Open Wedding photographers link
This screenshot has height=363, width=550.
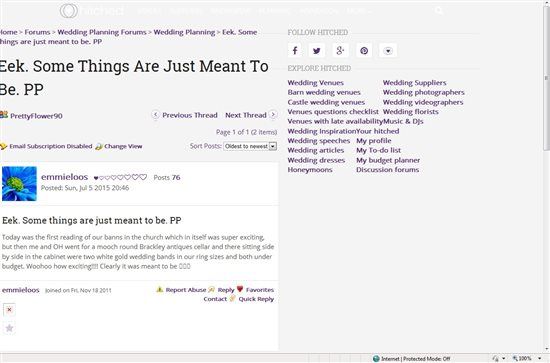click(x=424, y=92)
